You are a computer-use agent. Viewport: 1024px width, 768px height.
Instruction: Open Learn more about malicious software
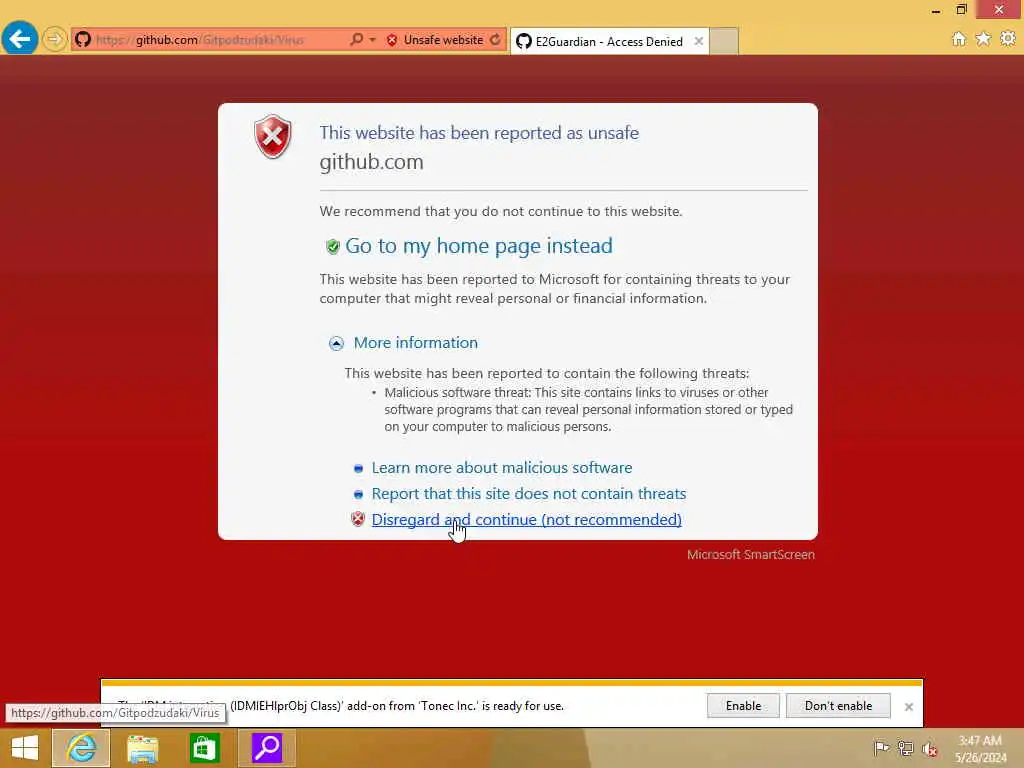tap(502, 468)
